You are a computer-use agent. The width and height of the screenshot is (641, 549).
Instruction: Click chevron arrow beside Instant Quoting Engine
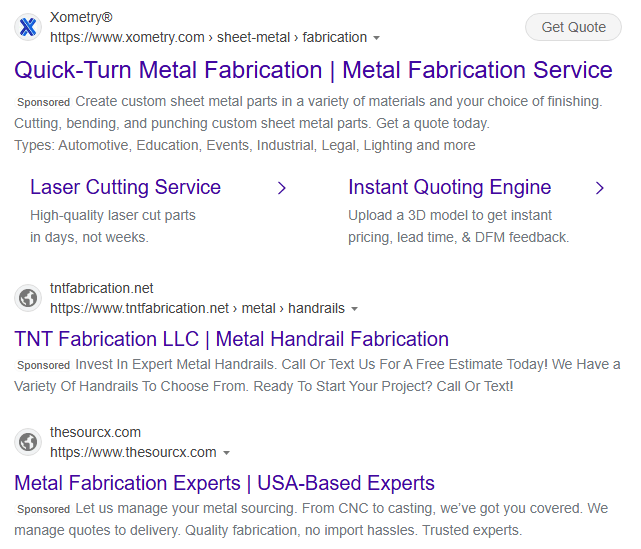[x=599, y=188]
